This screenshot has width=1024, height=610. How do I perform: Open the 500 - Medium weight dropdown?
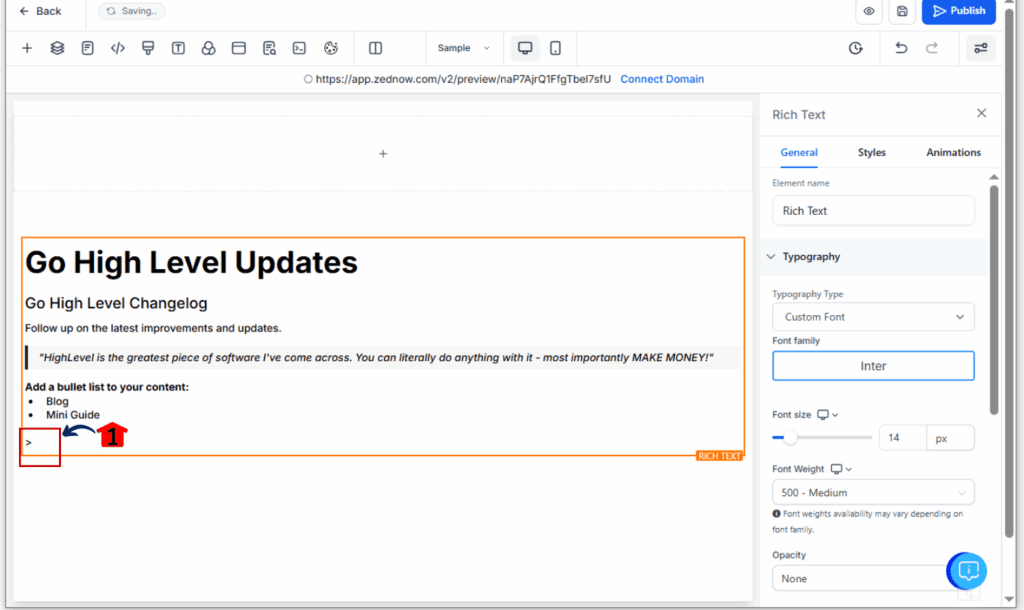[873, 492]
